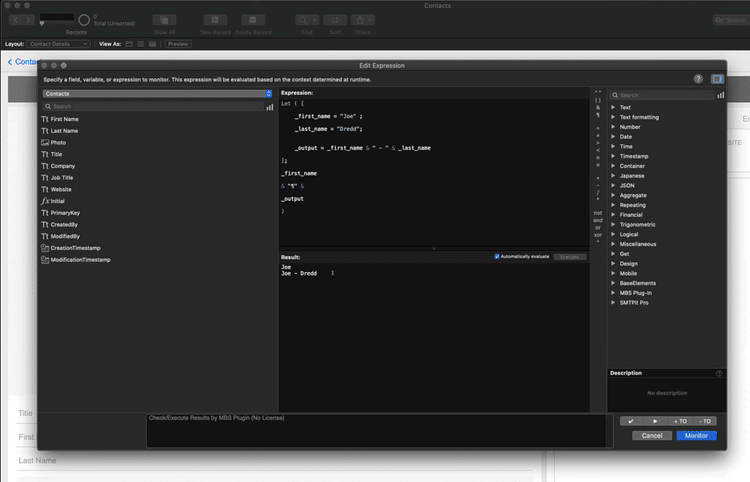Screen dimensions: 750x482
Task: Go to next record arrow in Contacts
Action: [x=29, y=20]
